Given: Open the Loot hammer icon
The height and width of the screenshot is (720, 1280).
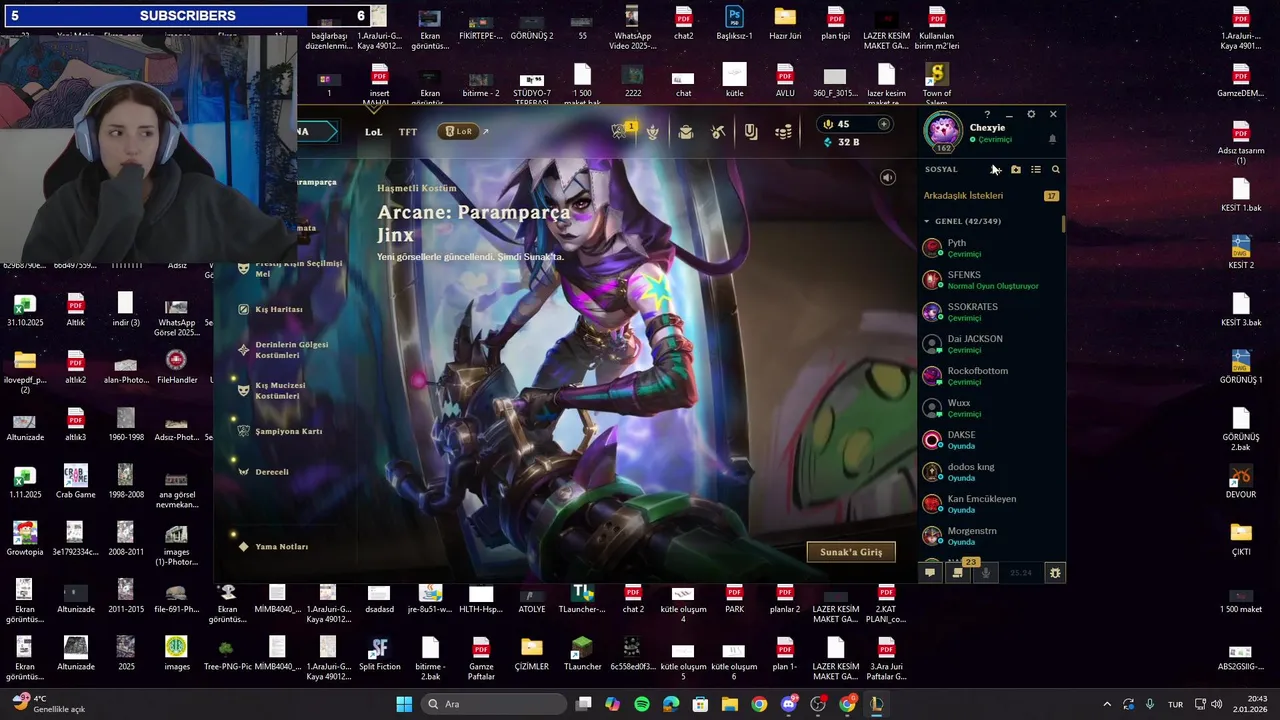Looking at the screenshot, I should click(718, 132).
